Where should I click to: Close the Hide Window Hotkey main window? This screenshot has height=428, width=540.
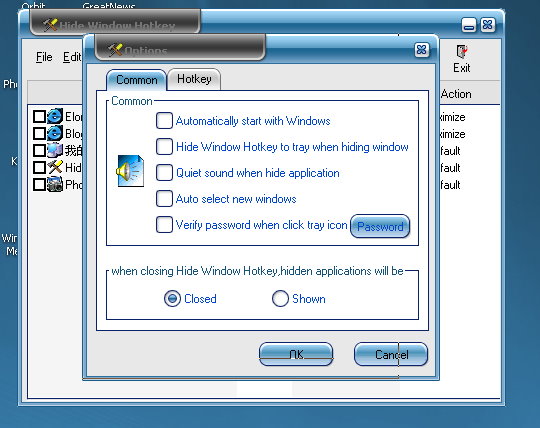488,25
